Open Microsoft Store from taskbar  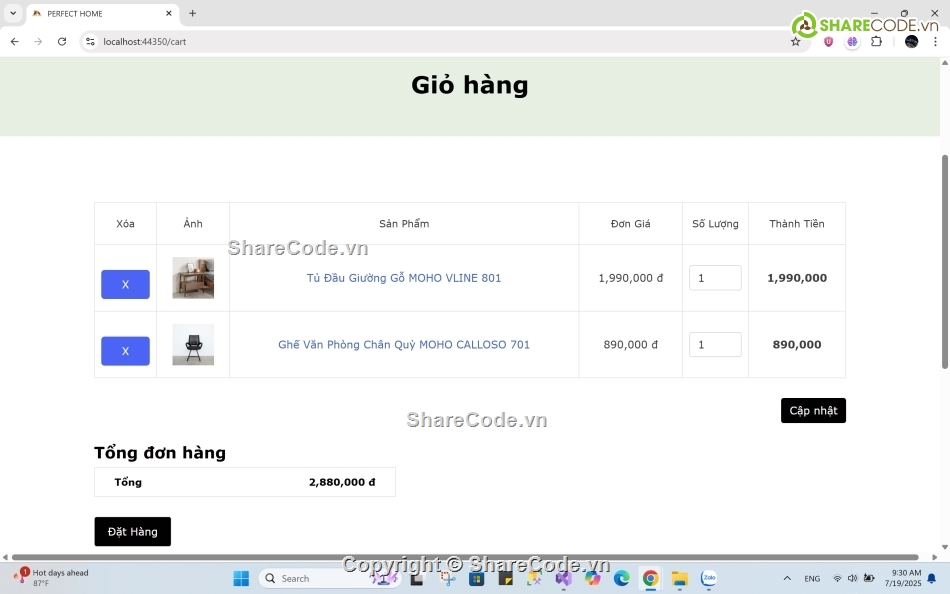tap(477, 579)
